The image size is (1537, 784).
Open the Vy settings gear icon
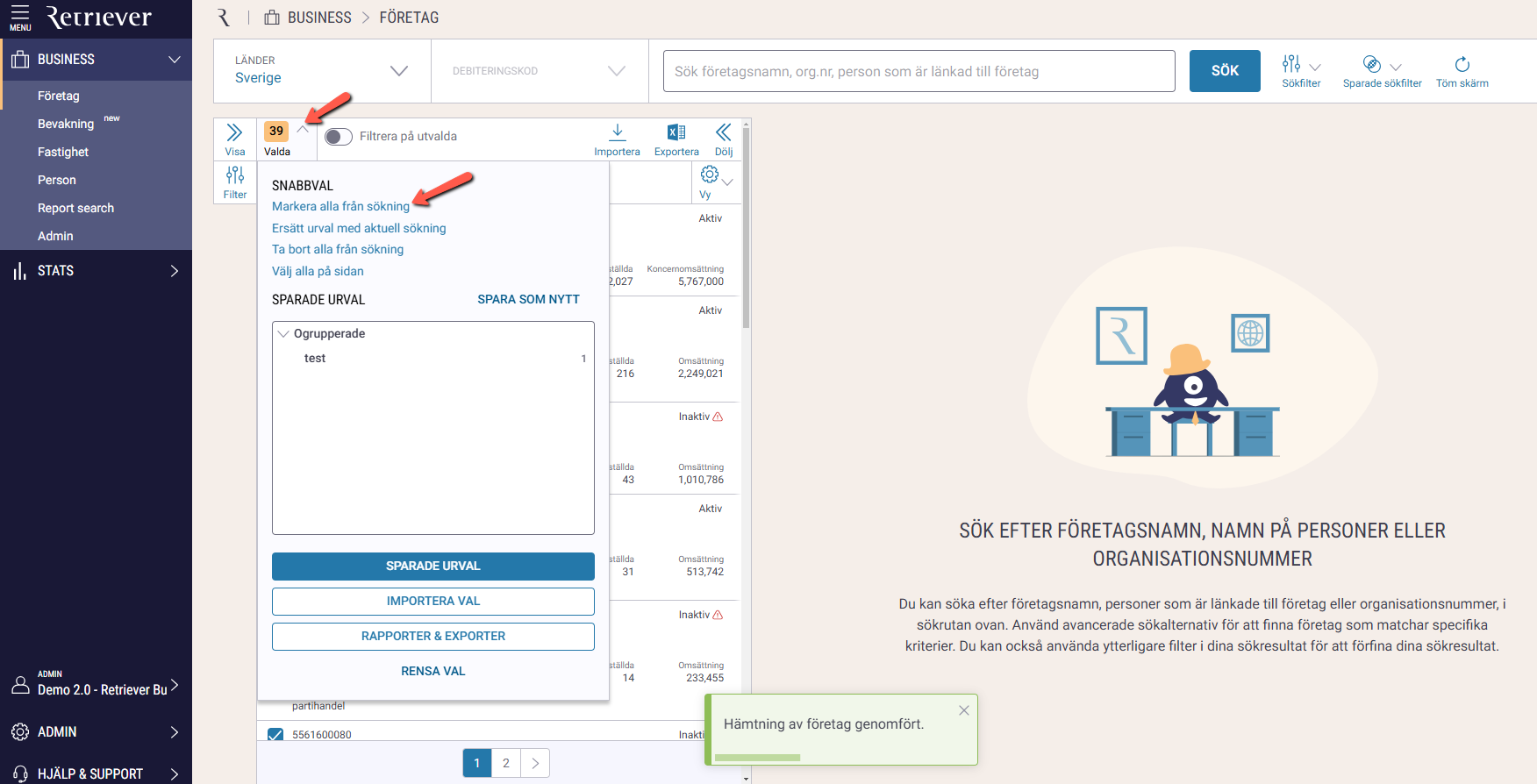[x=710, y=175]
